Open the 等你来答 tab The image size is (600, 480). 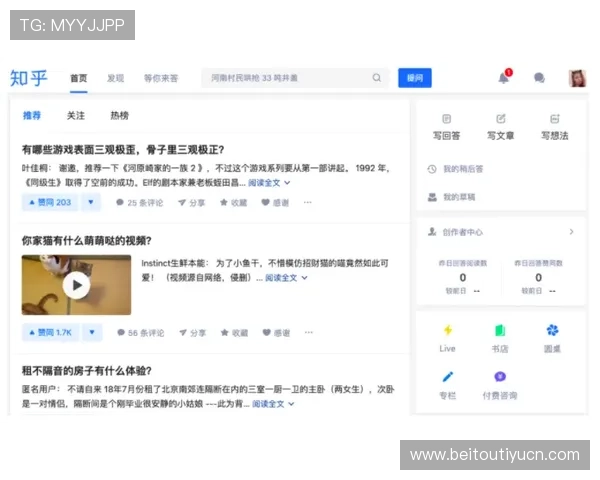coord(161,78)
